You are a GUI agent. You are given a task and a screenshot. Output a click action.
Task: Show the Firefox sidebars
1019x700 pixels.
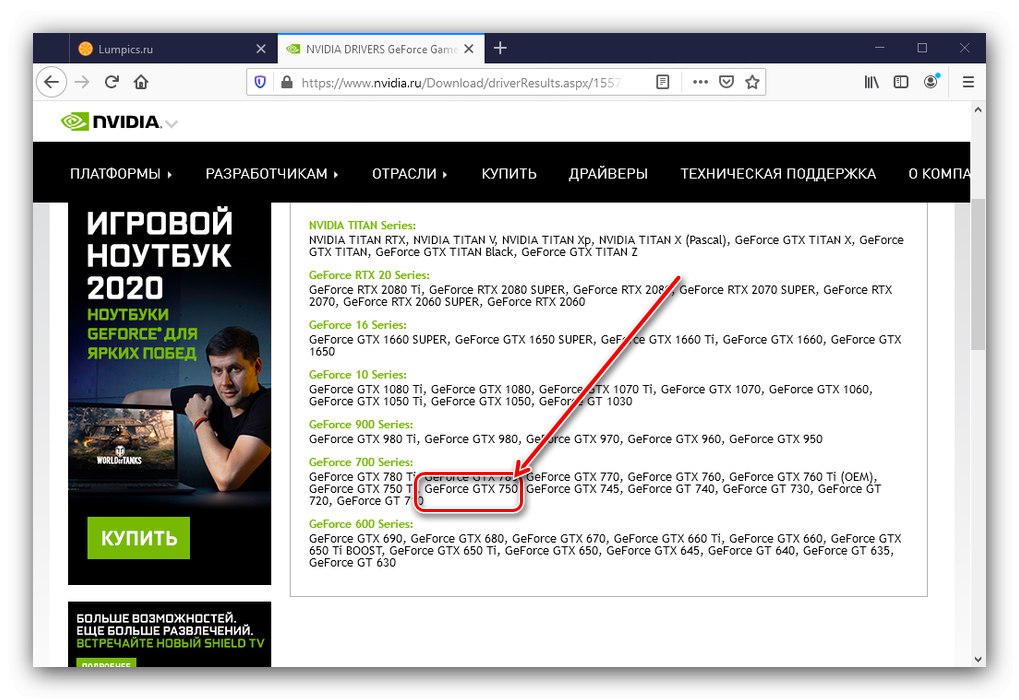(x=901, y=82)
